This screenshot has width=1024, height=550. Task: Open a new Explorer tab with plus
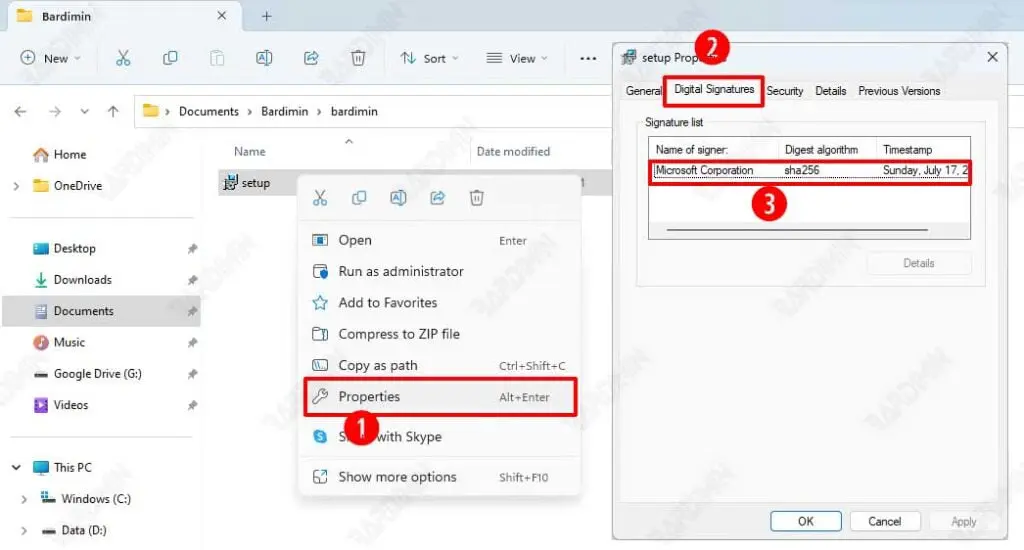(x=266, y=16)
